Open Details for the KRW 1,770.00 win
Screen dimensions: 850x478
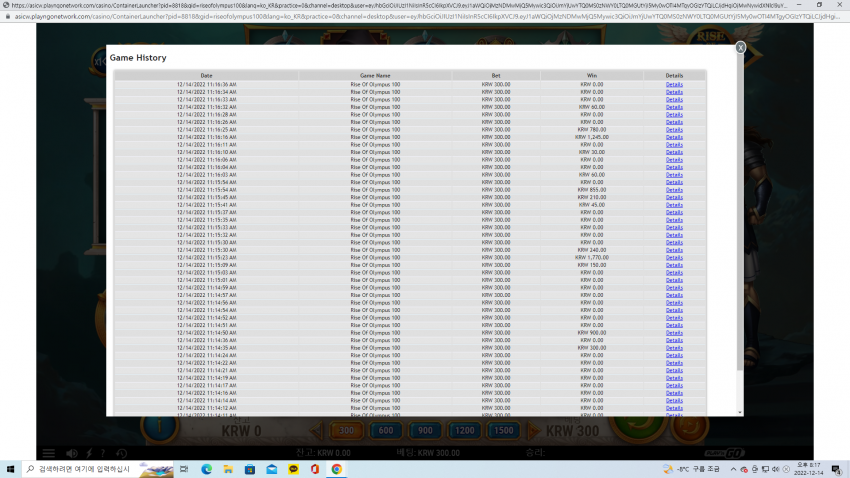click(674, 257)
